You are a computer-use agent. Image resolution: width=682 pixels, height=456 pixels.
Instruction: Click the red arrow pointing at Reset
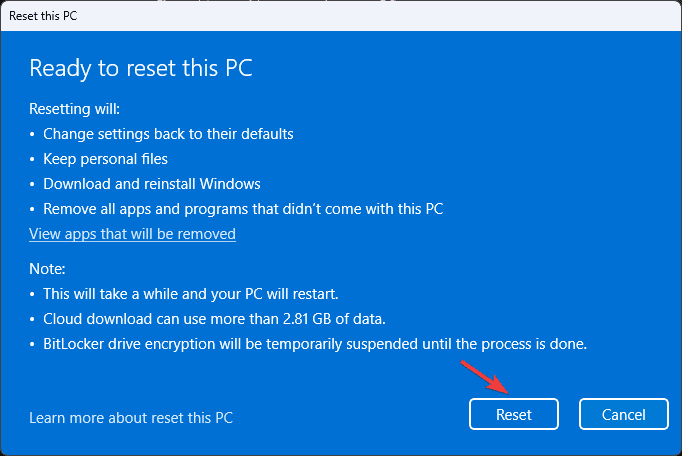[483, 378]
